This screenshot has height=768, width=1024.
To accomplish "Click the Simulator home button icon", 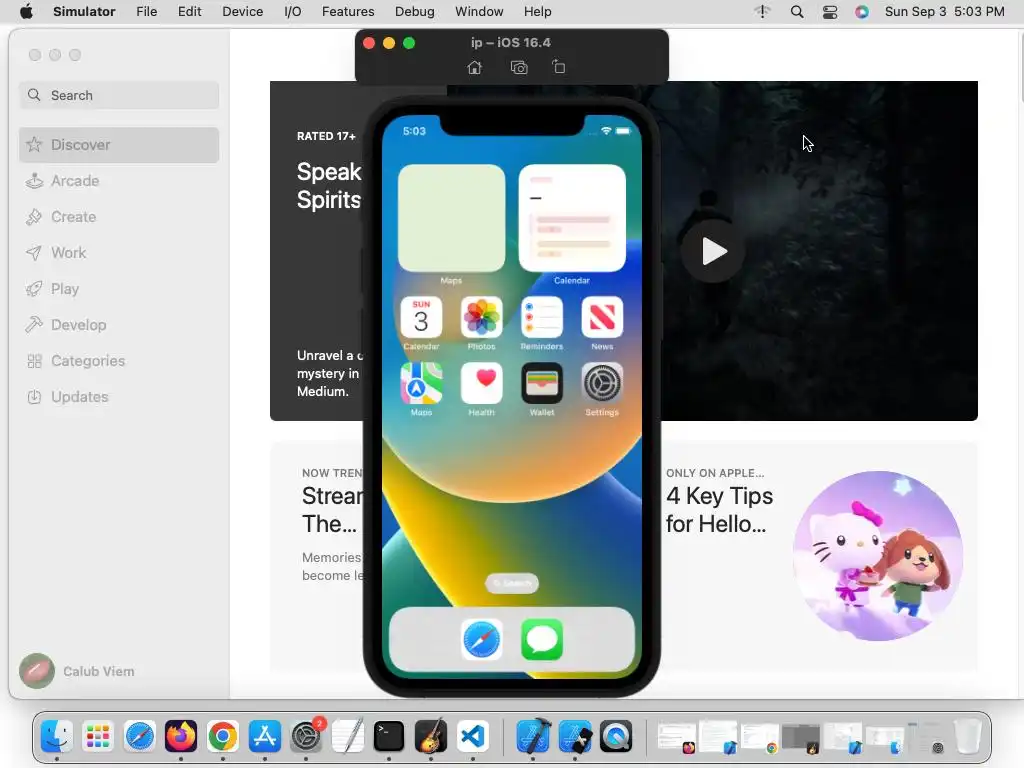I will [475, 67].
